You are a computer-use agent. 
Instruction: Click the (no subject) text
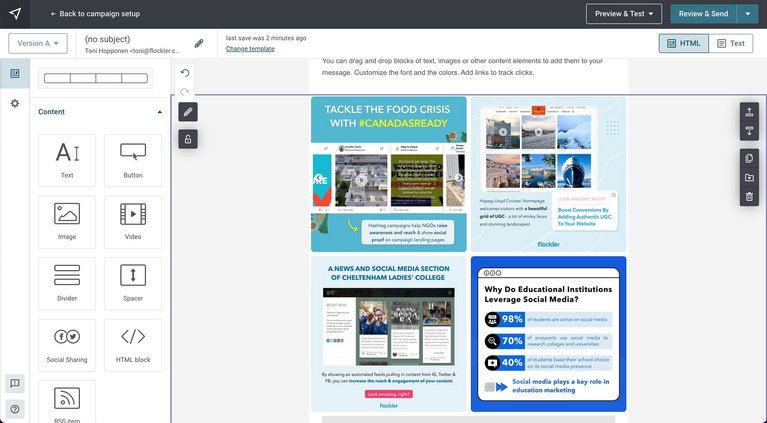click(107, 39)
